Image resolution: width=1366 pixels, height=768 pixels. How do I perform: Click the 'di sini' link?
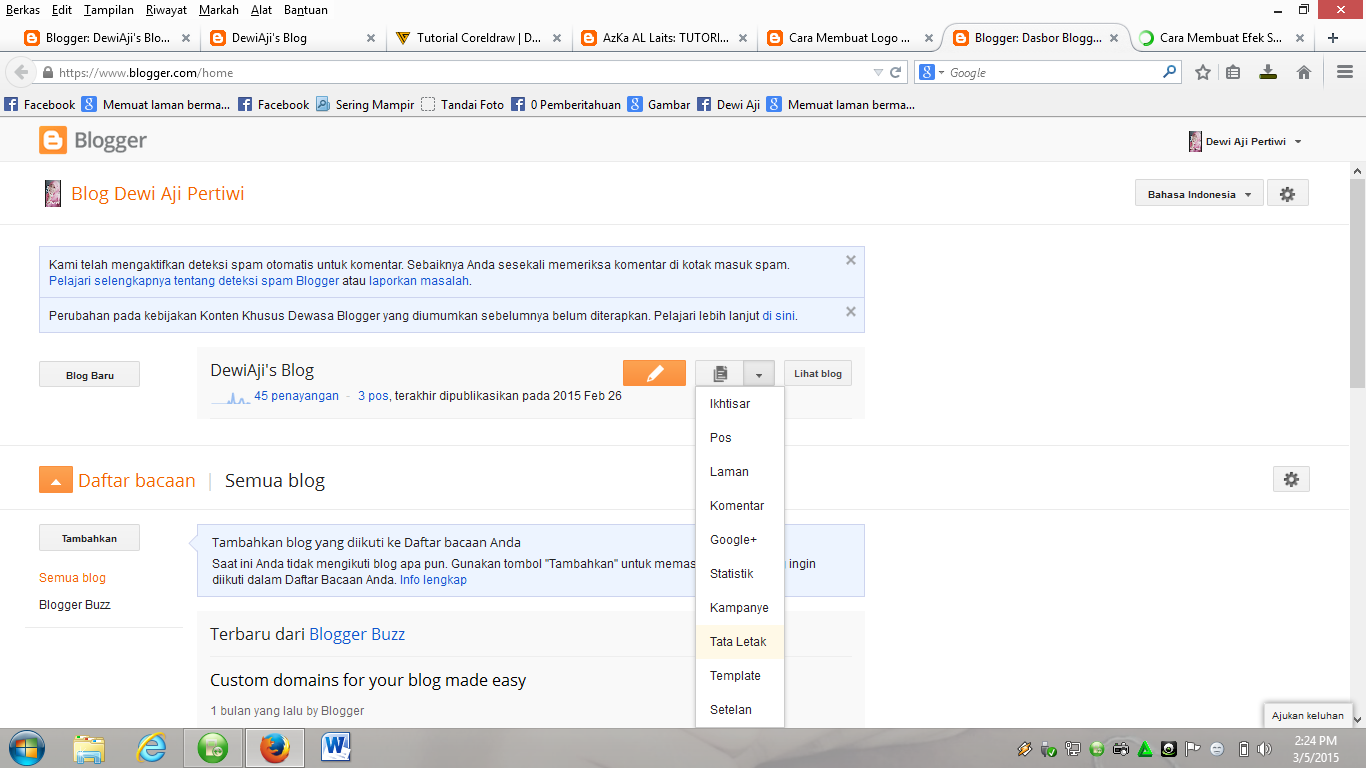(779, 315)
